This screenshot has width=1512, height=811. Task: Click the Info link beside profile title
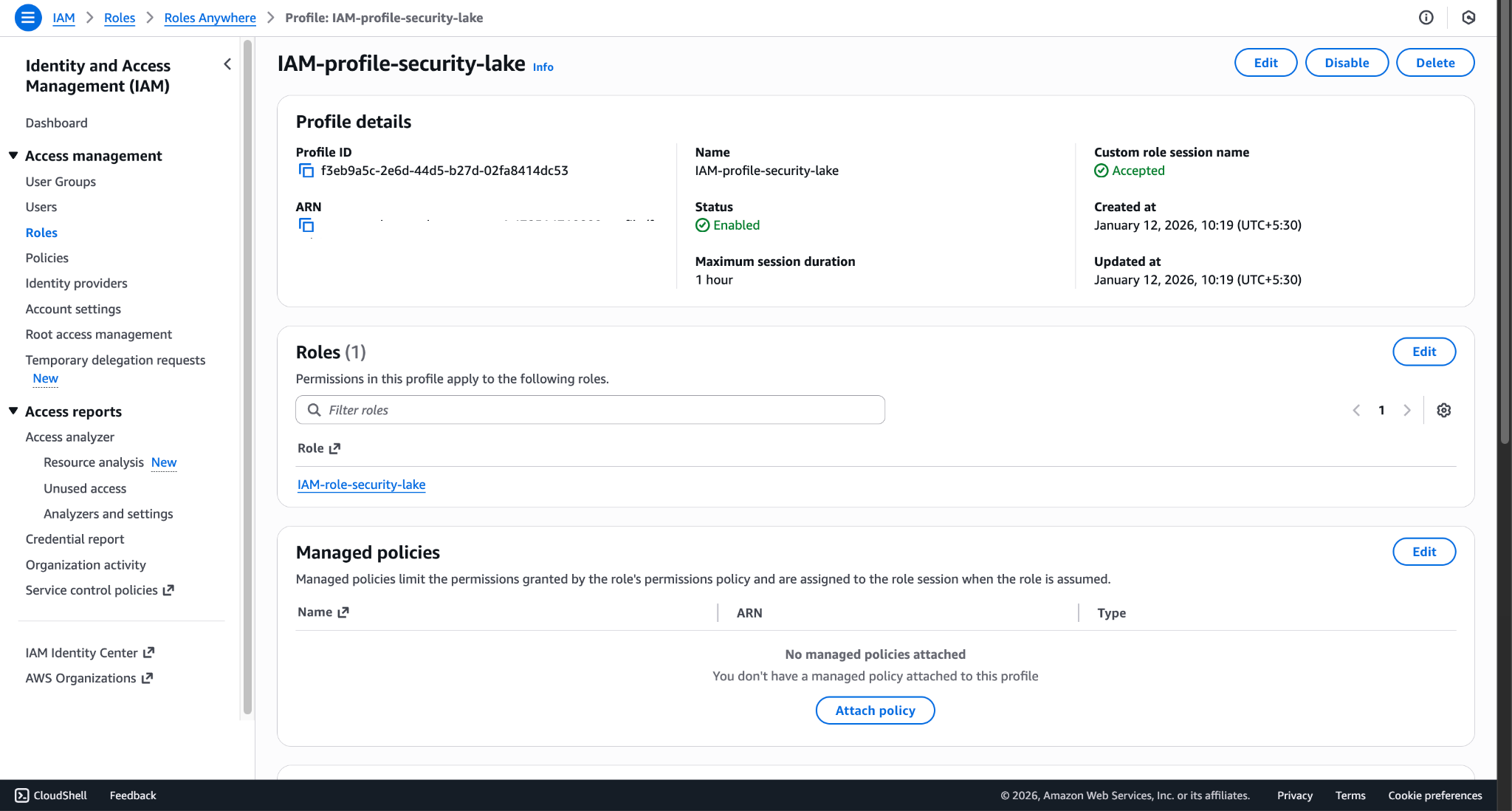tap(543, 66)
